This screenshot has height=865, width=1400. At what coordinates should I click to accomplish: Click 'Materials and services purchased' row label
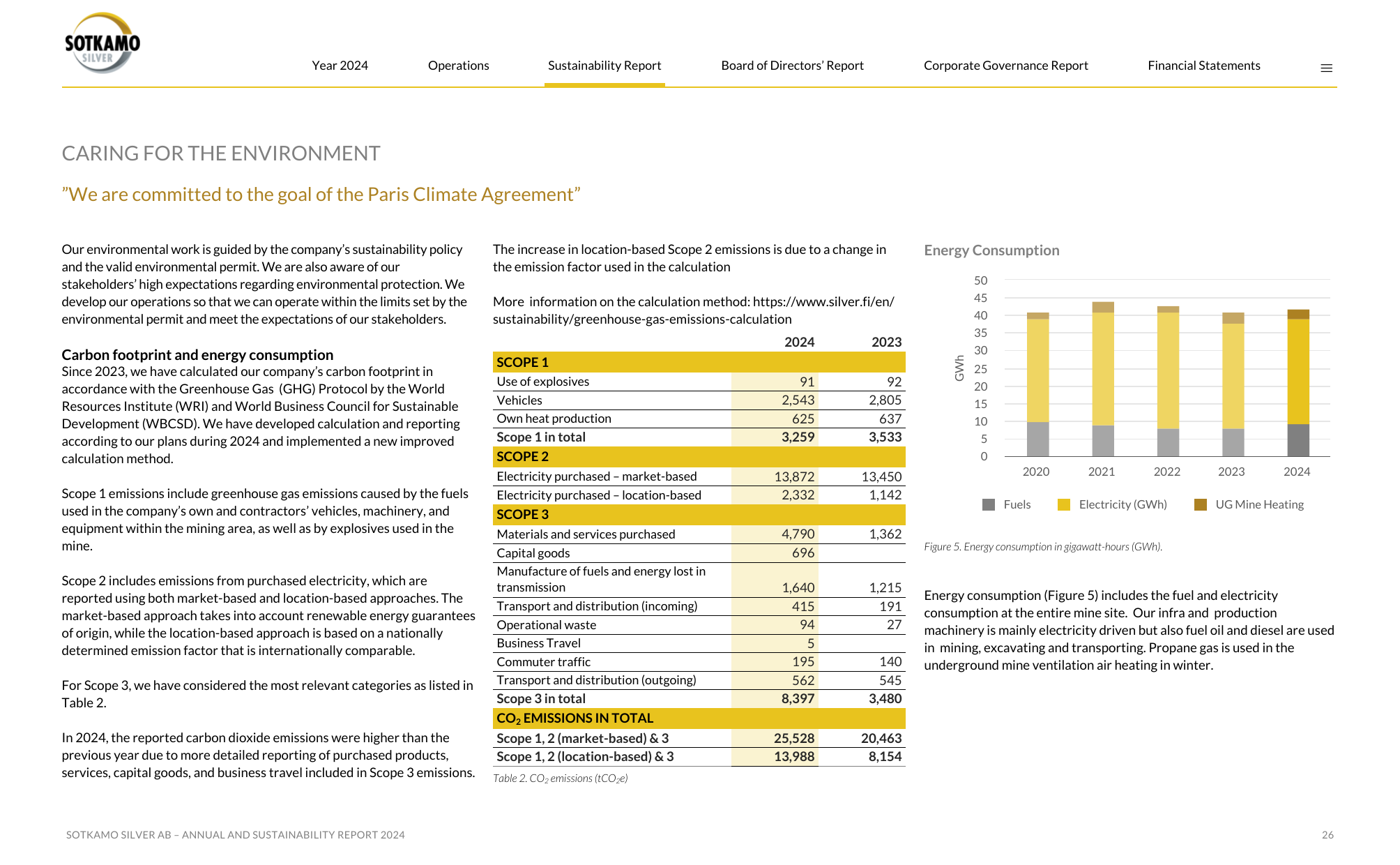click(x=586, y=534)
